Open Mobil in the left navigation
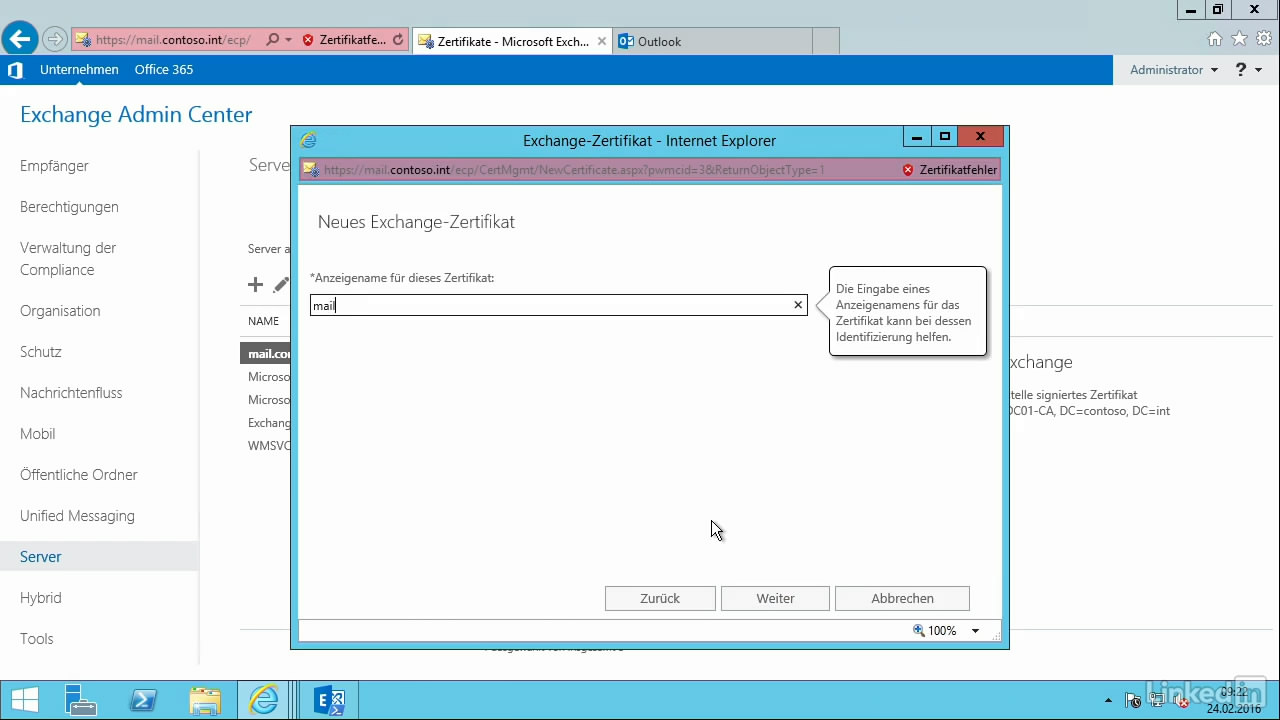Image resolution: width=1280 pixels, height=720 pixels. (38, 434)
